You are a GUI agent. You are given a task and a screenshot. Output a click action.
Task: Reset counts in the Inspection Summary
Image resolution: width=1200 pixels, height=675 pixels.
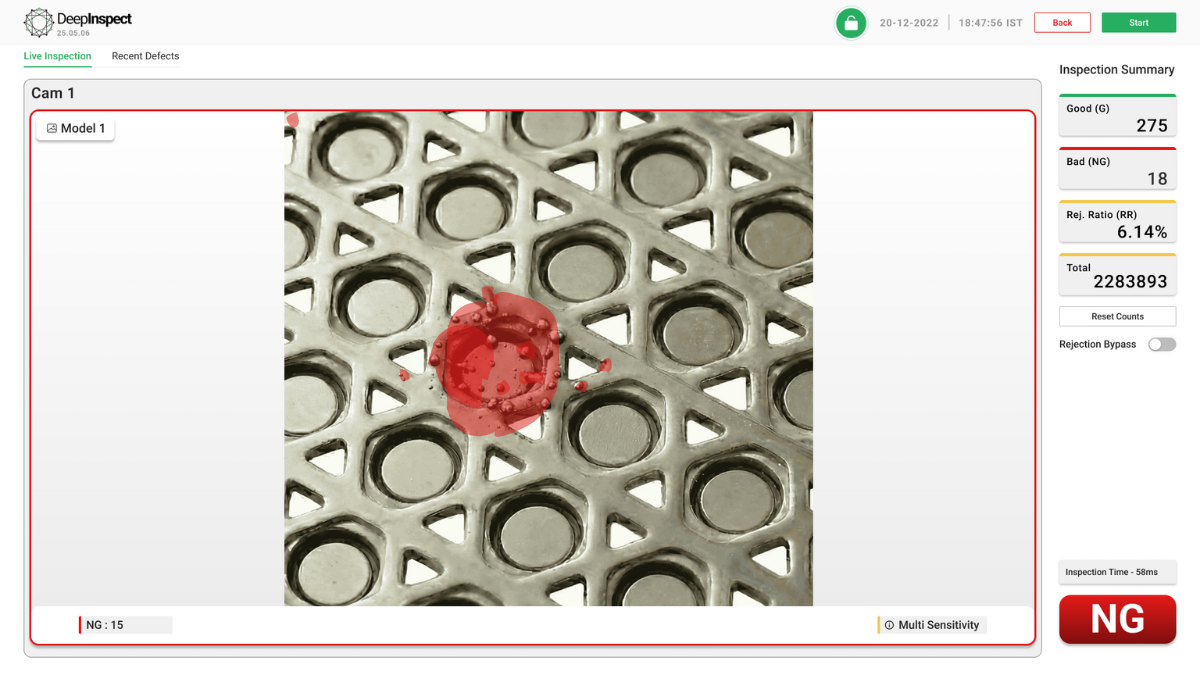(1117, 316)
